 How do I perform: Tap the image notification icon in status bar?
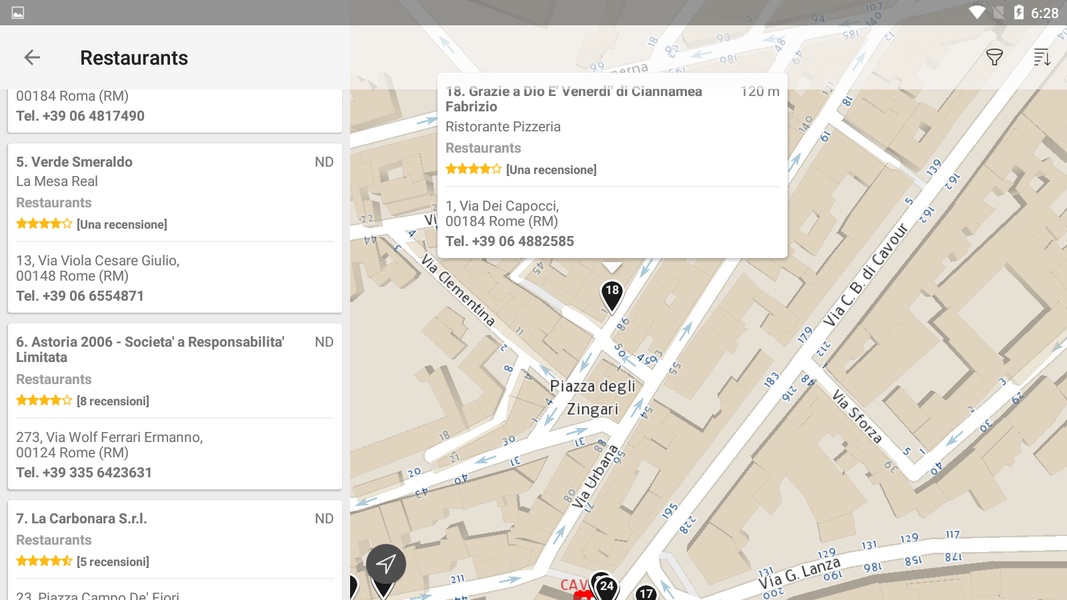18,12
